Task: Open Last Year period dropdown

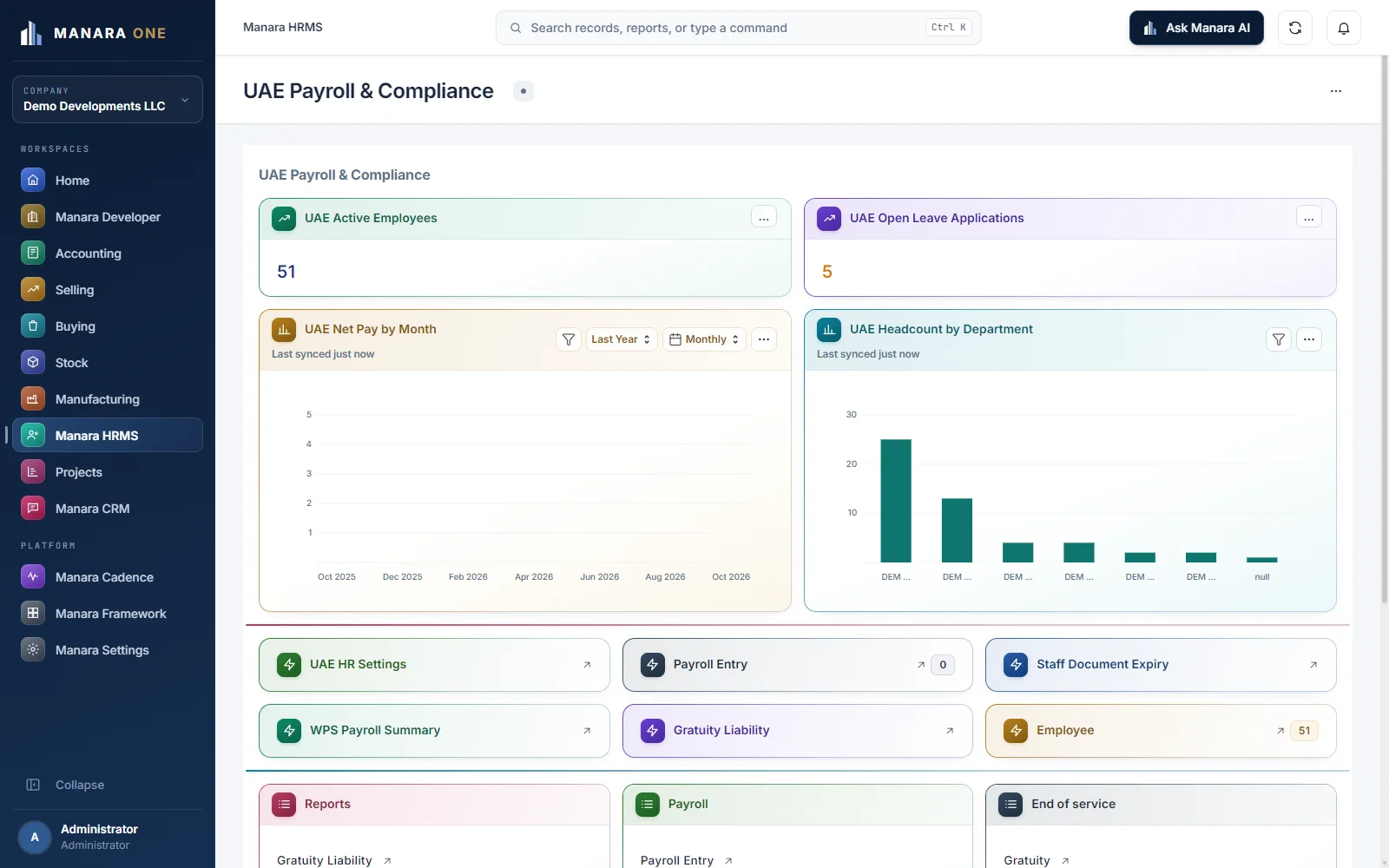Action: [x=622, y=339]
